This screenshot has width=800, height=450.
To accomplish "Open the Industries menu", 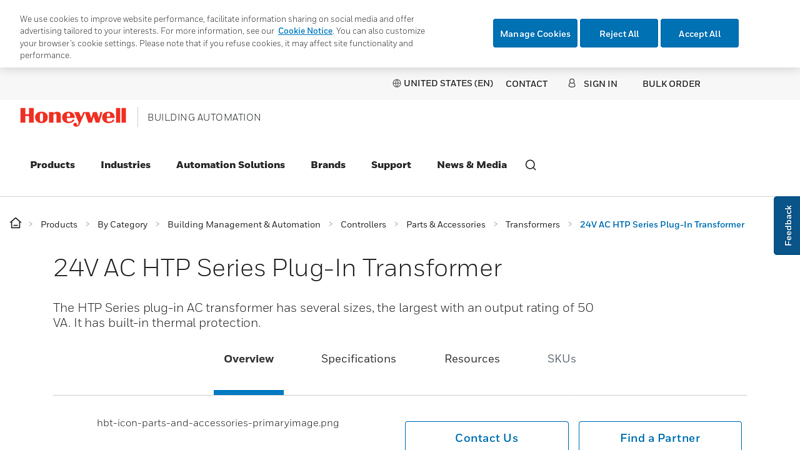I will (x=126, y=165).
